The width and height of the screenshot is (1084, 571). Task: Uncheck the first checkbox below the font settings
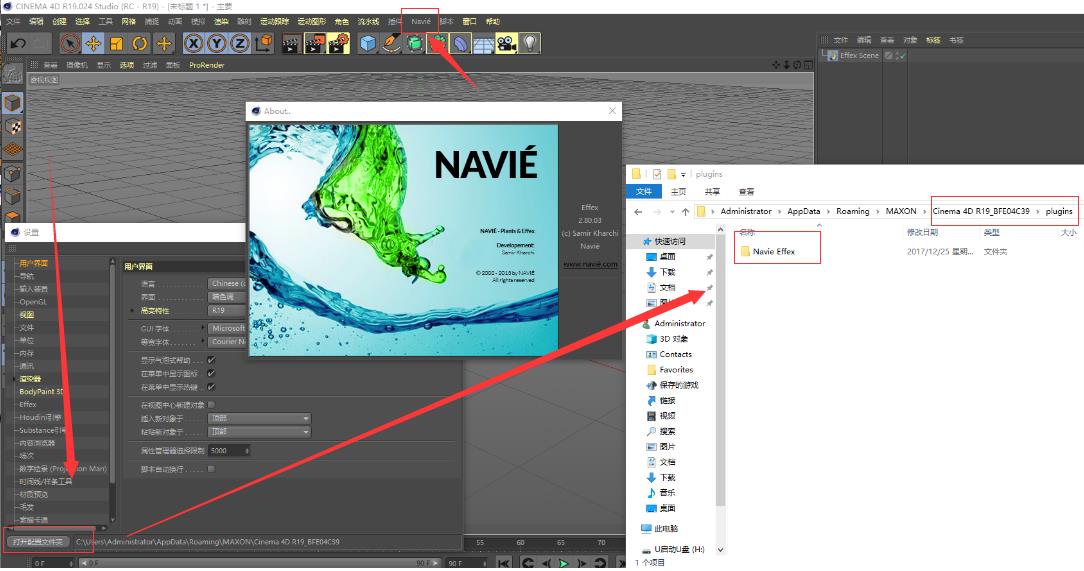click(x=211, y=360)
